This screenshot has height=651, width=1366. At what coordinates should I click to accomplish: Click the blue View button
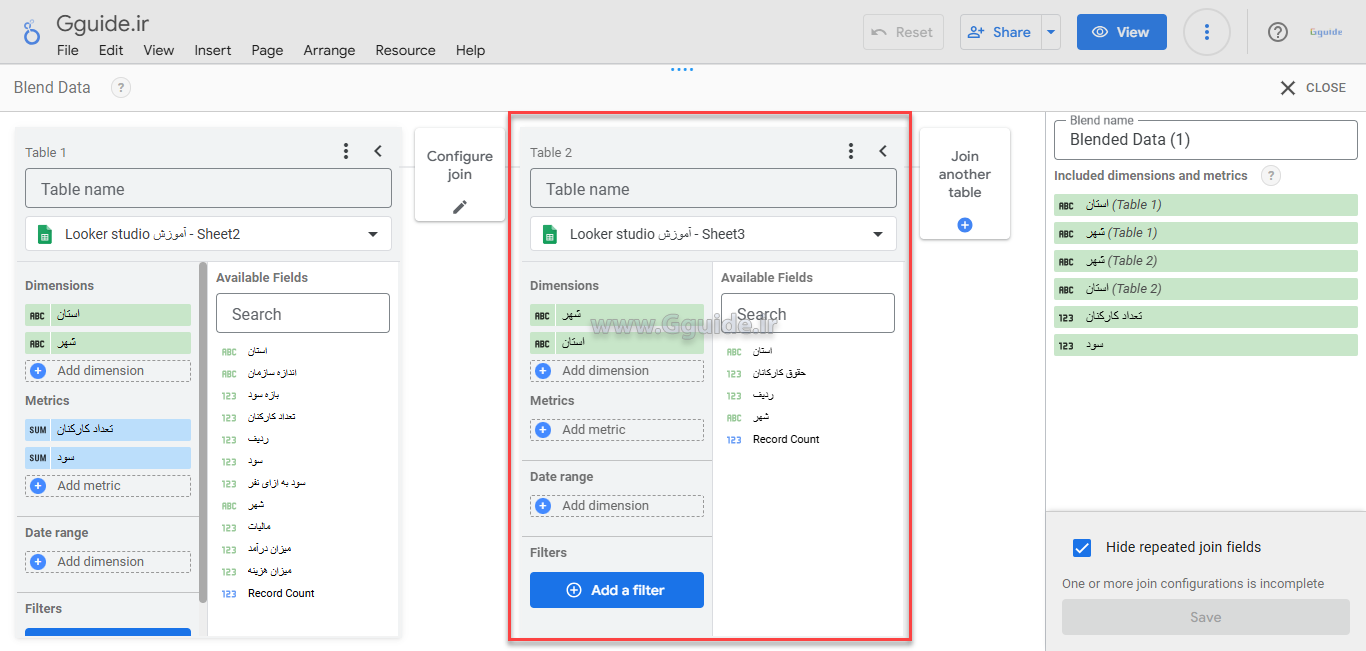[x=1121, y=32]
